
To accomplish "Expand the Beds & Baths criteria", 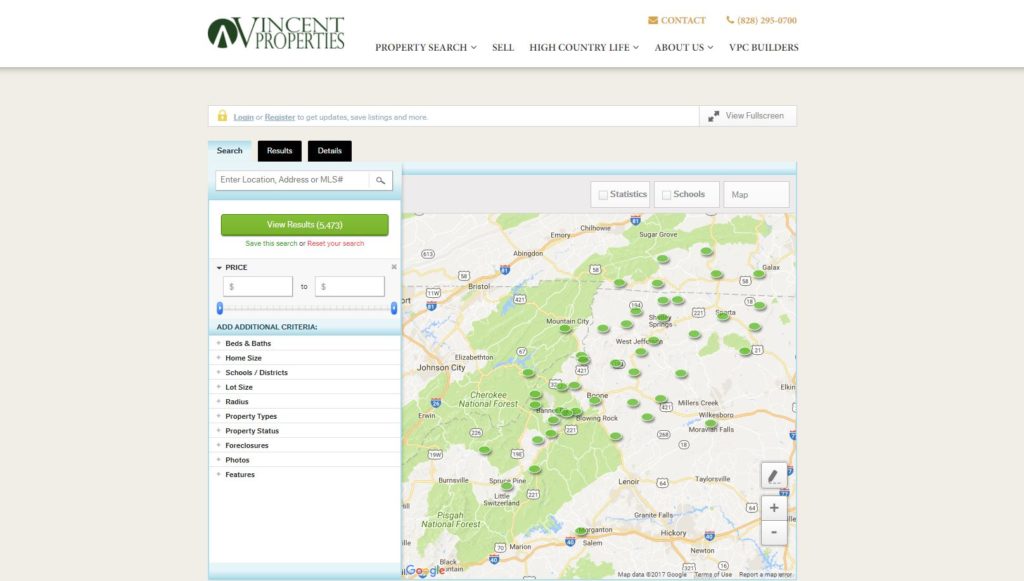I will click(247, 343).
